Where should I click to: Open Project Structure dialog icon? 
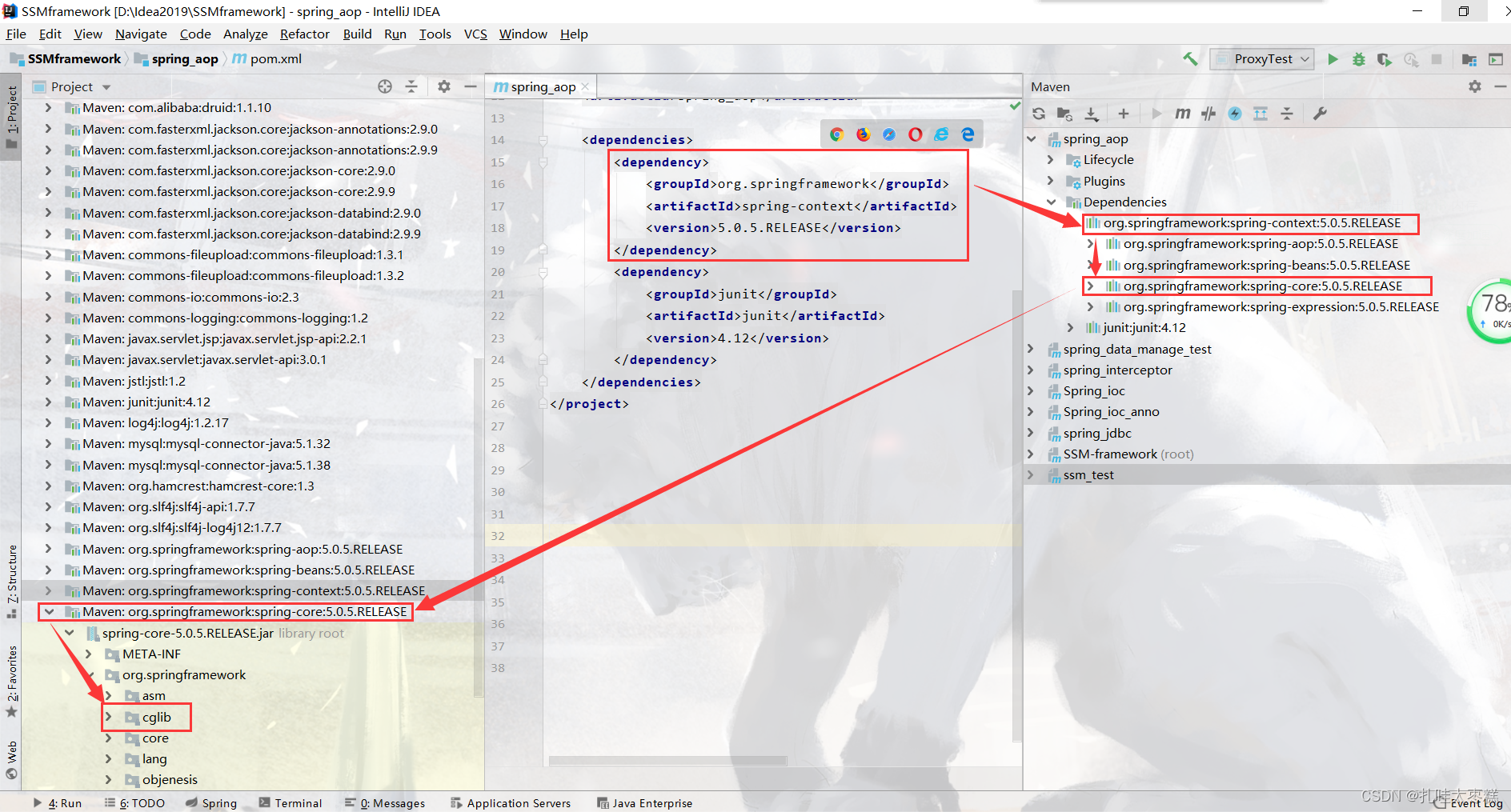coord(1469,58)
